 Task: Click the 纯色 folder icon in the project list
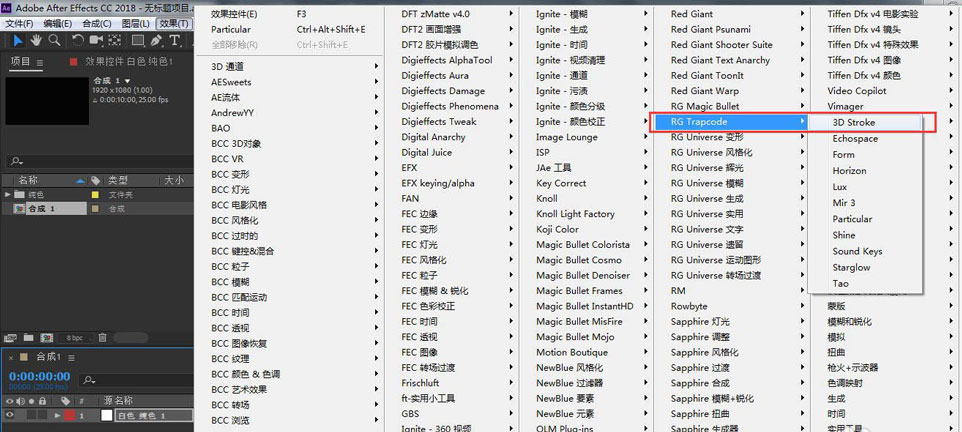click(19, 195)
